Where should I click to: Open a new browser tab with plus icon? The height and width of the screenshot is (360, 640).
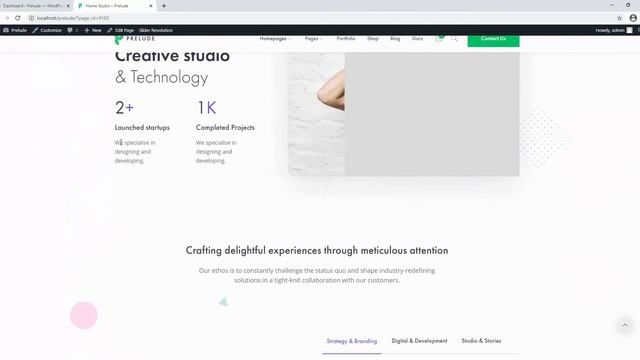point(164,6)
